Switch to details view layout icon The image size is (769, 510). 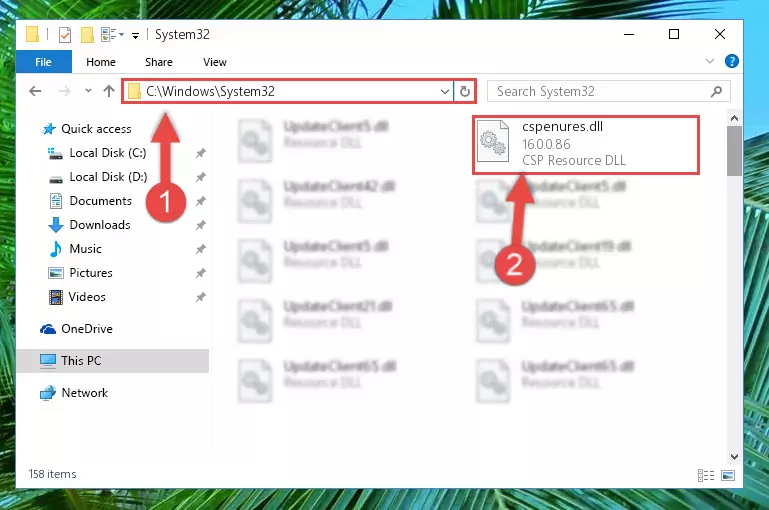pyautogui.click(x=706, y=475)
